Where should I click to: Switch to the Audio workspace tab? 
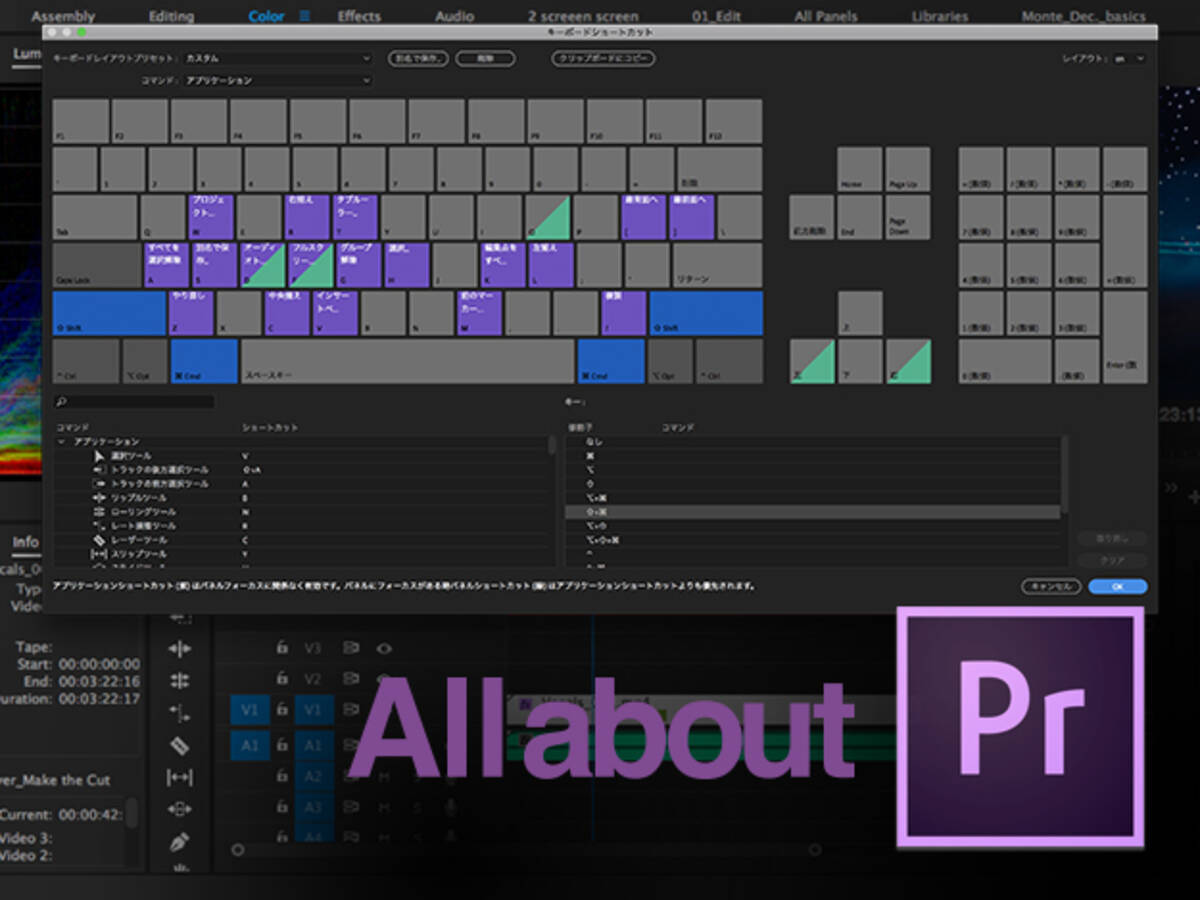click(x=454, y=15)
